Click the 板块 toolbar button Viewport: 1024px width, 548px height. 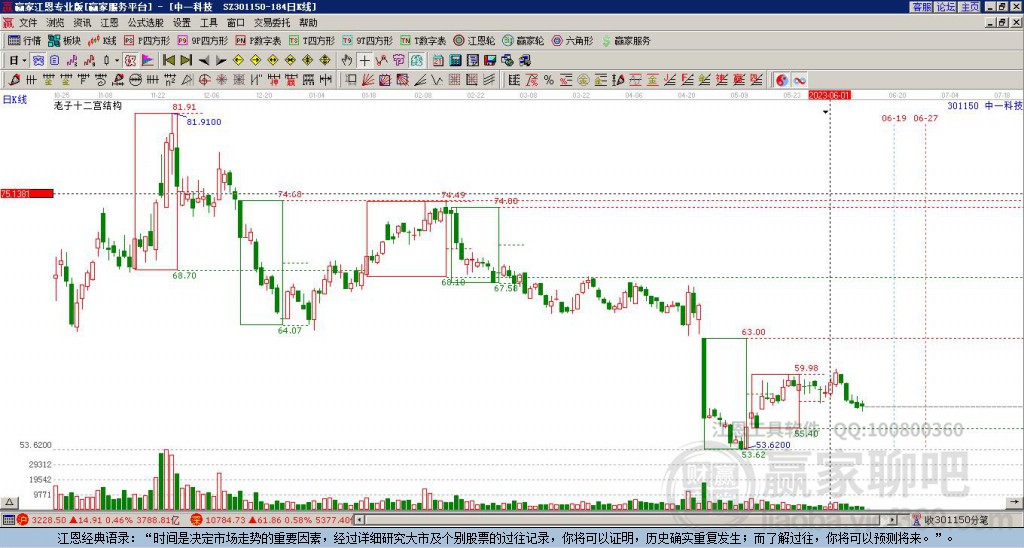[x=64, y=40]
